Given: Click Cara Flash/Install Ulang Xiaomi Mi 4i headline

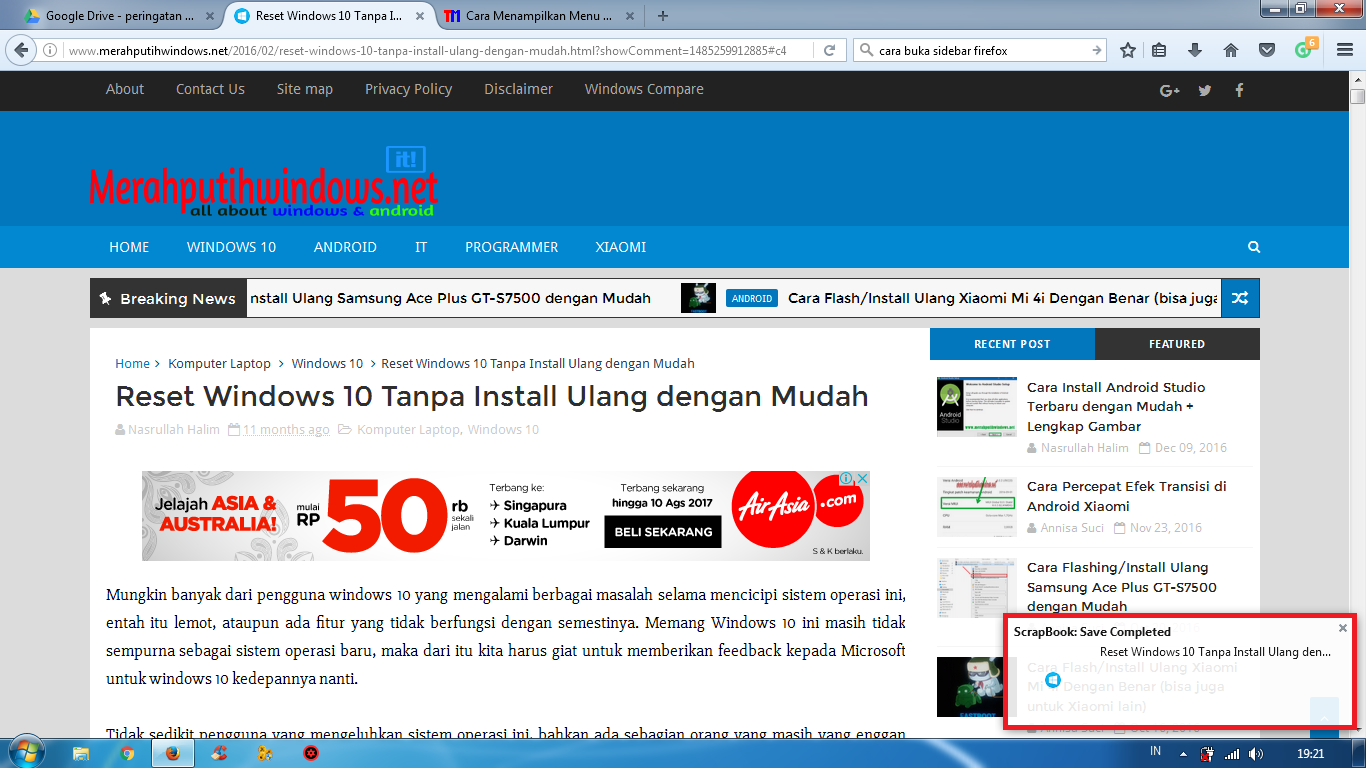Looking at the screenshot, I should pyautogui.click(x=1003, y=298).
